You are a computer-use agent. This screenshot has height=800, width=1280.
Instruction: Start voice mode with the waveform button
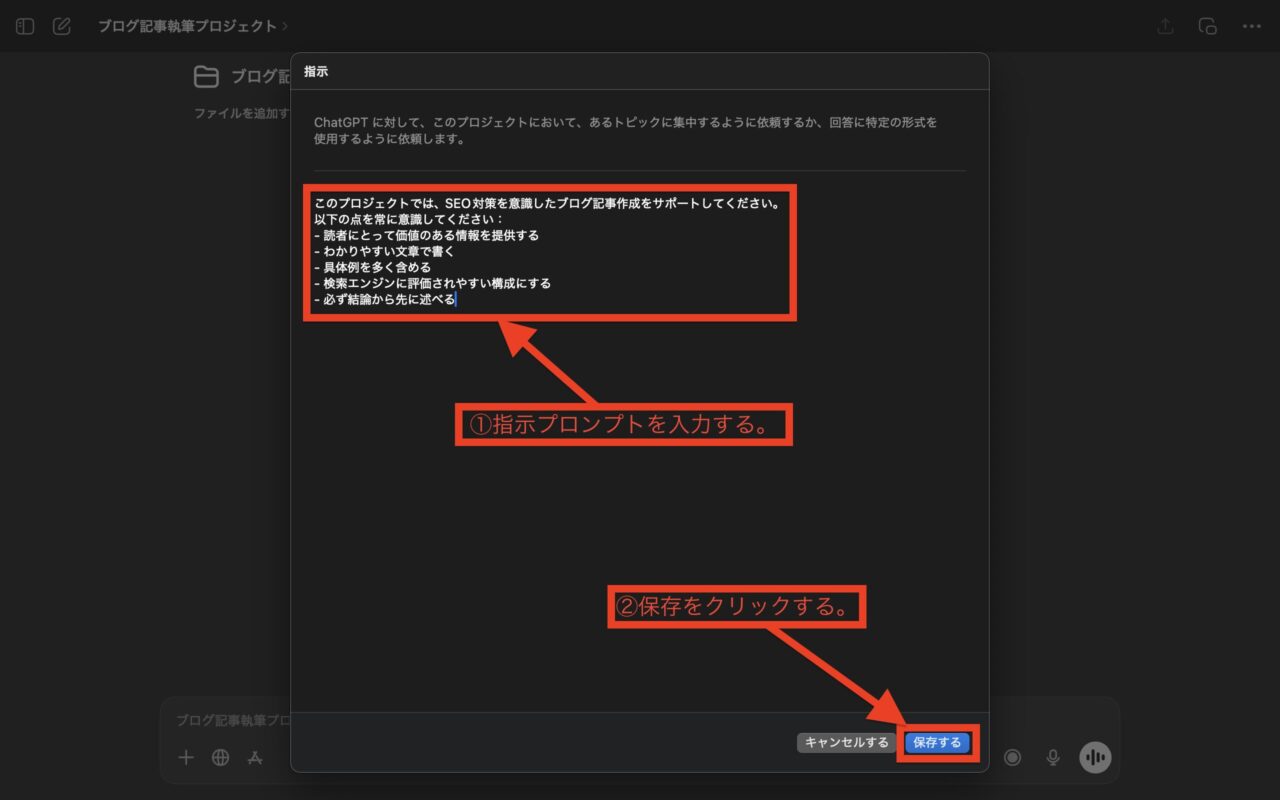click(1095, 757)
